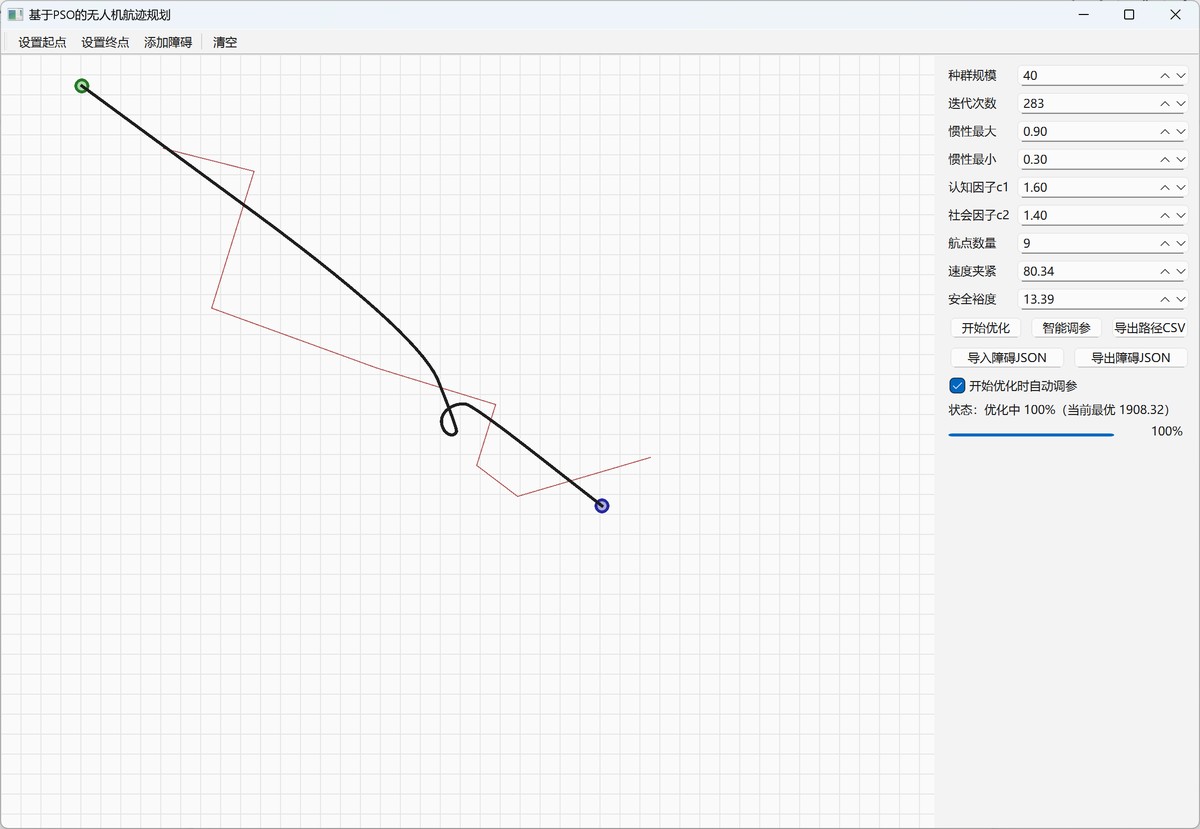Click the 智能调参 button
This screenshot has width=1200, height=829.
click(1066, 328)
